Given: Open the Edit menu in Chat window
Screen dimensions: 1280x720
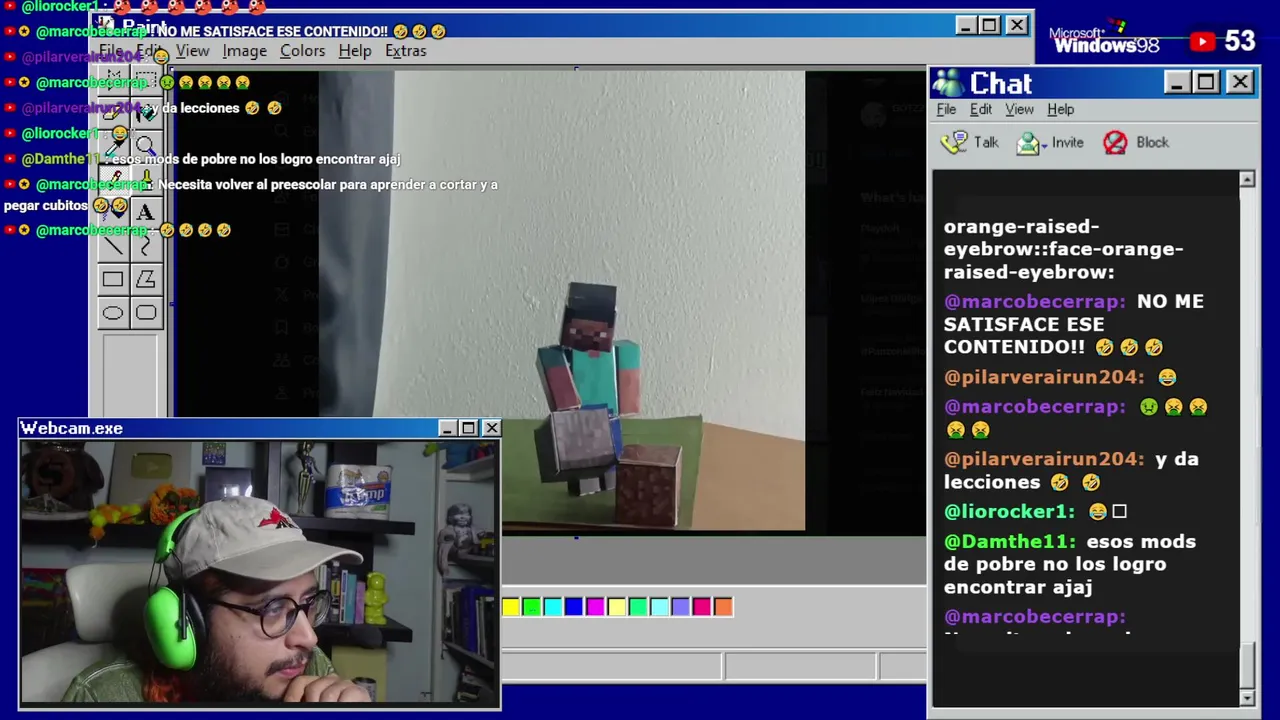Looking at the screenshot, I should point(981,109).
